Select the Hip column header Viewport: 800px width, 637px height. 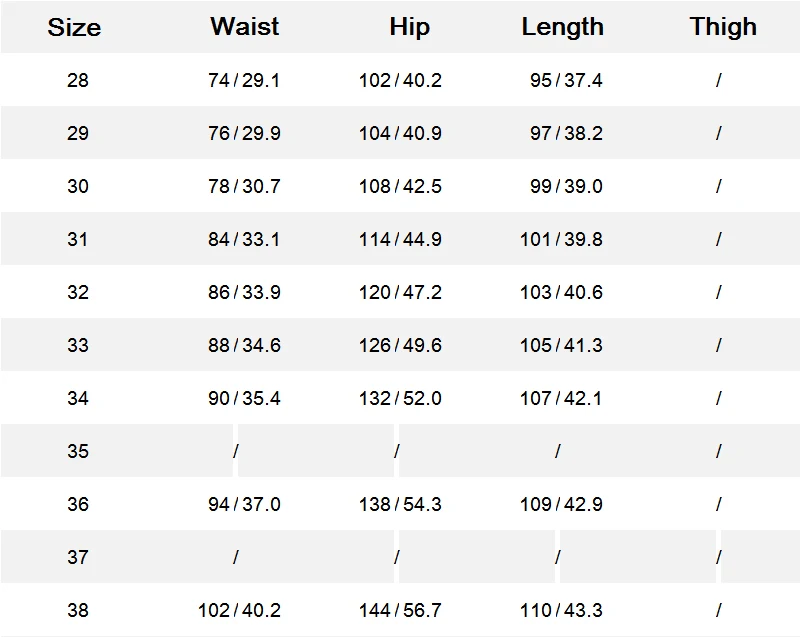coord(409,26)
